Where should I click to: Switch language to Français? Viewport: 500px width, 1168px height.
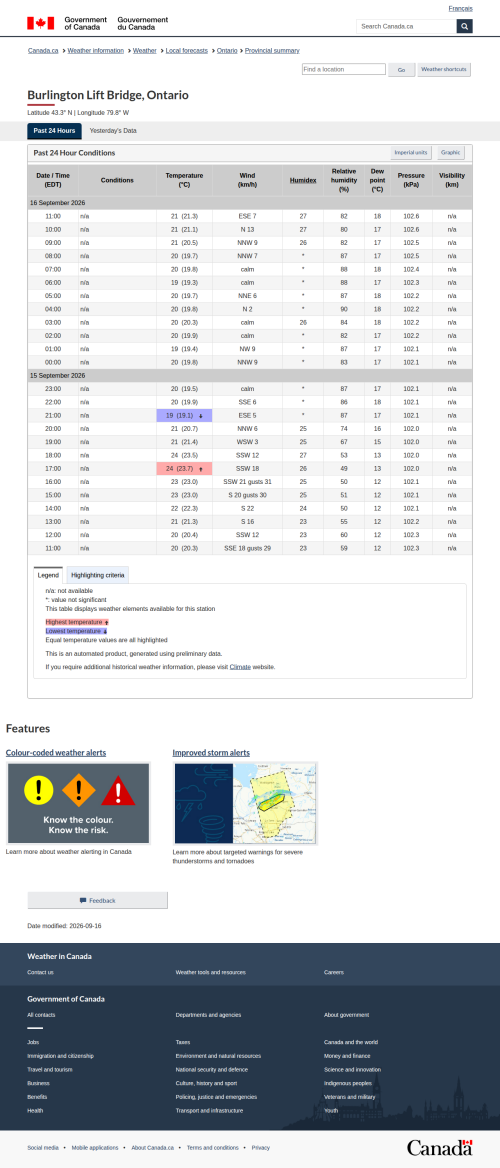(x=460, y=8)
